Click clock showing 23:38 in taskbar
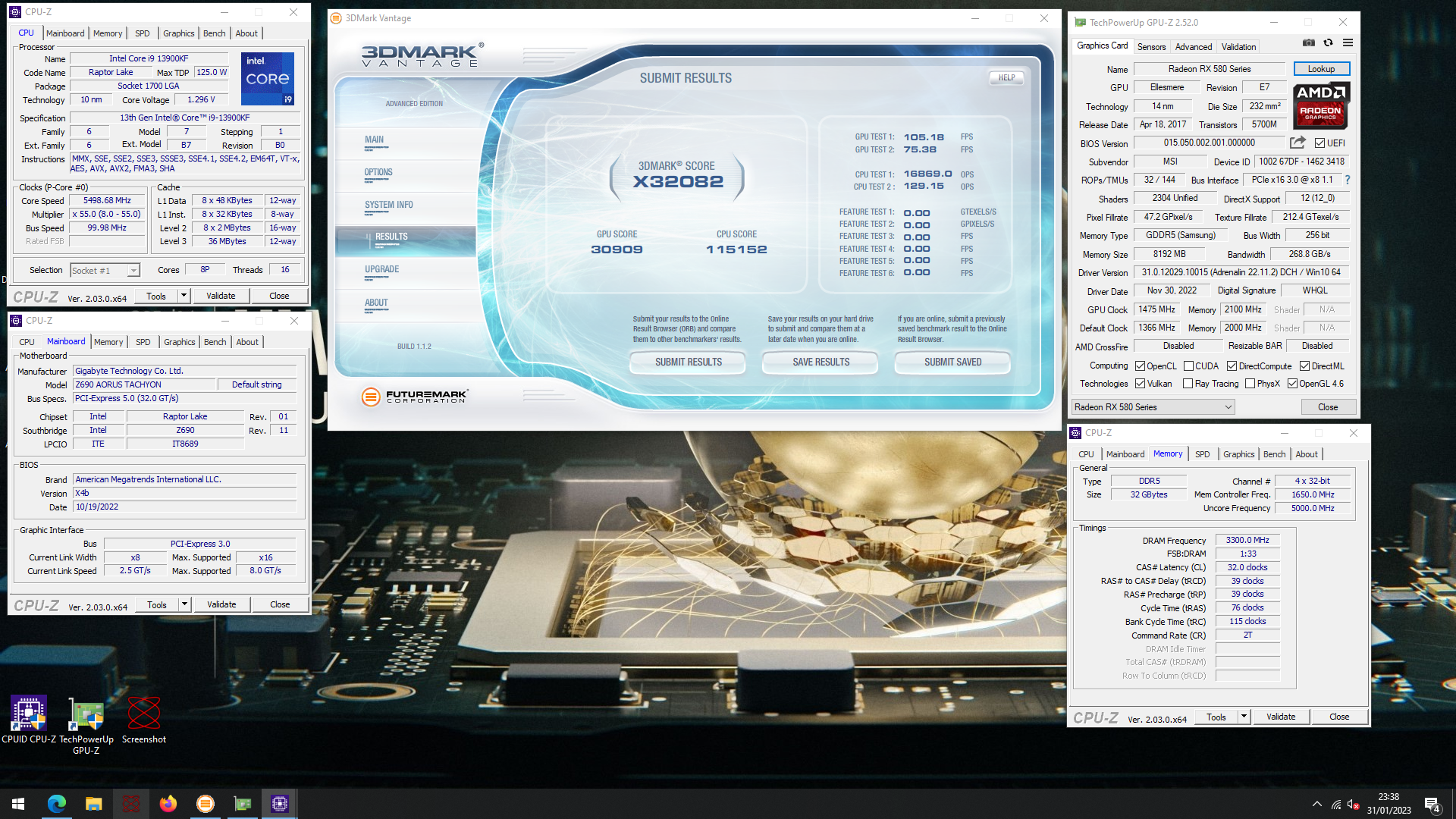This screenshot has width=1456, height=819. pos(1389,797)
